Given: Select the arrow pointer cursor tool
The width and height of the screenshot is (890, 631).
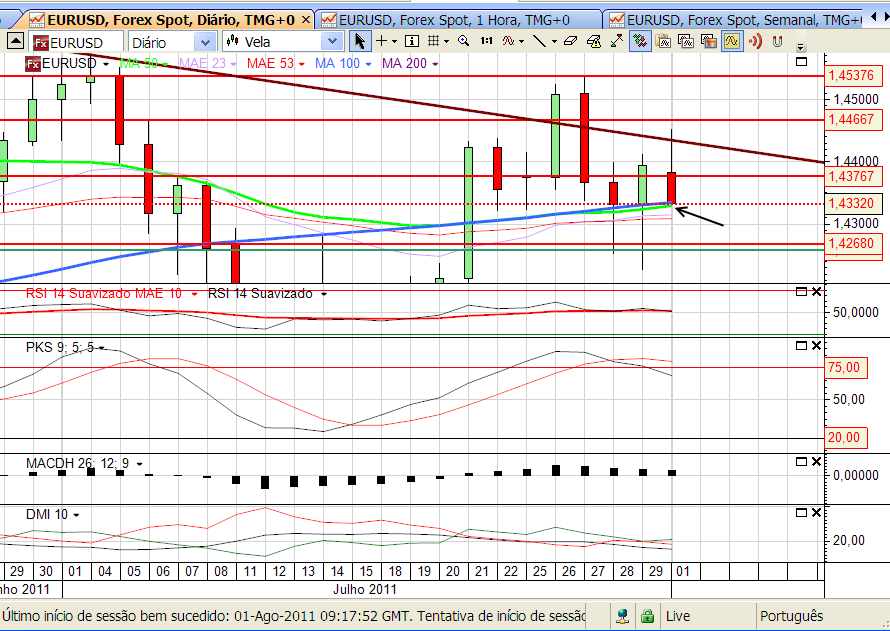Looking at the screenshot, I should click(360, 41).
